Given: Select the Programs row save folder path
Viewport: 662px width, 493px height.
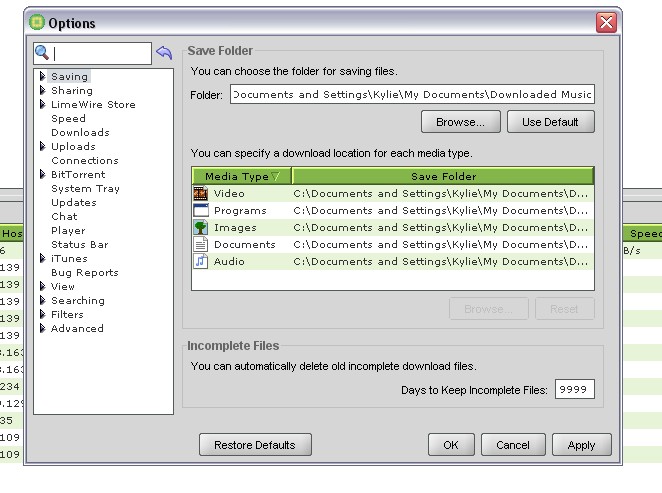Looking at the screenshot, I should click(440, 210).
